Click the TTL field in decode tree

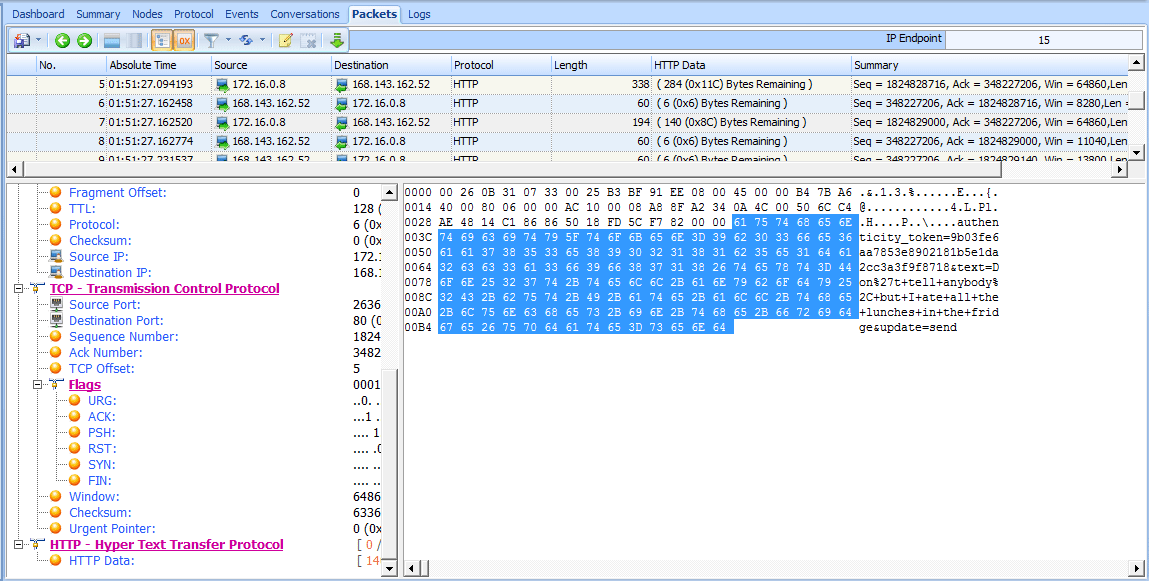coord(82,209)
